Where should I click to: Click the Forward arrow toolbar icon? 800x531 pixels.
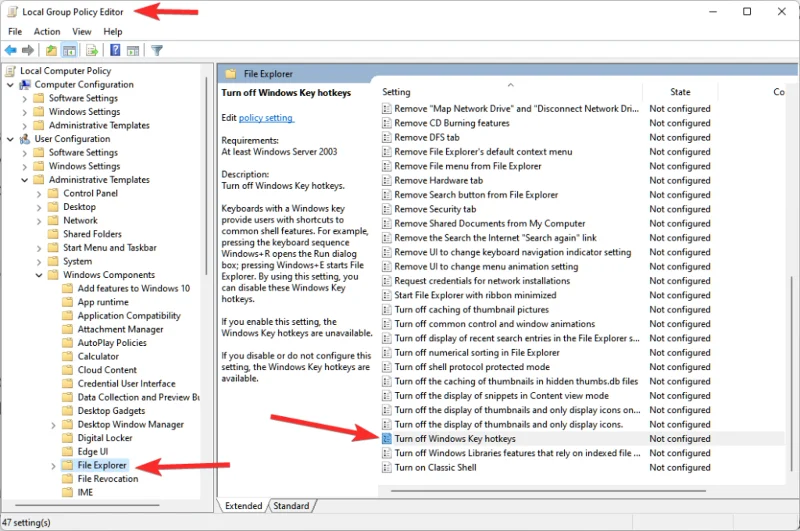(x=28, y=50)
